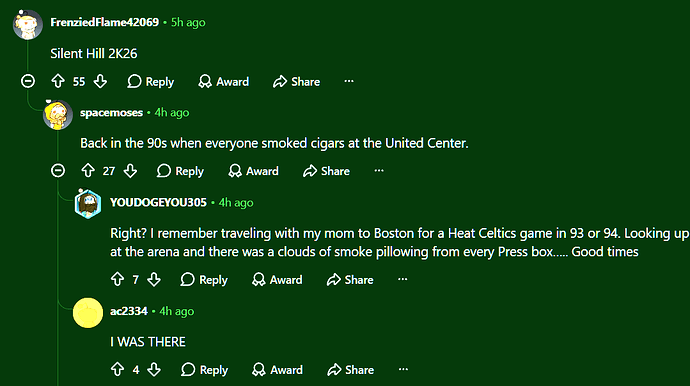Upvote YOUDOGEYOU305's Heat Celtics comment
690x386 pixels.
click(117, 279)
